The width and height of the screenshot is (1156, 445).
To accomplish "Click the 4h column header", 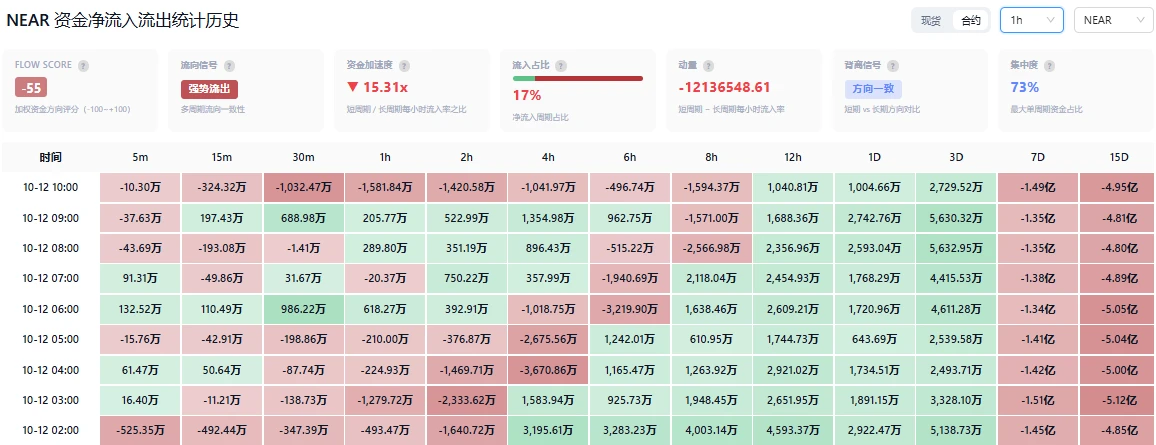I will click(548, 157).
